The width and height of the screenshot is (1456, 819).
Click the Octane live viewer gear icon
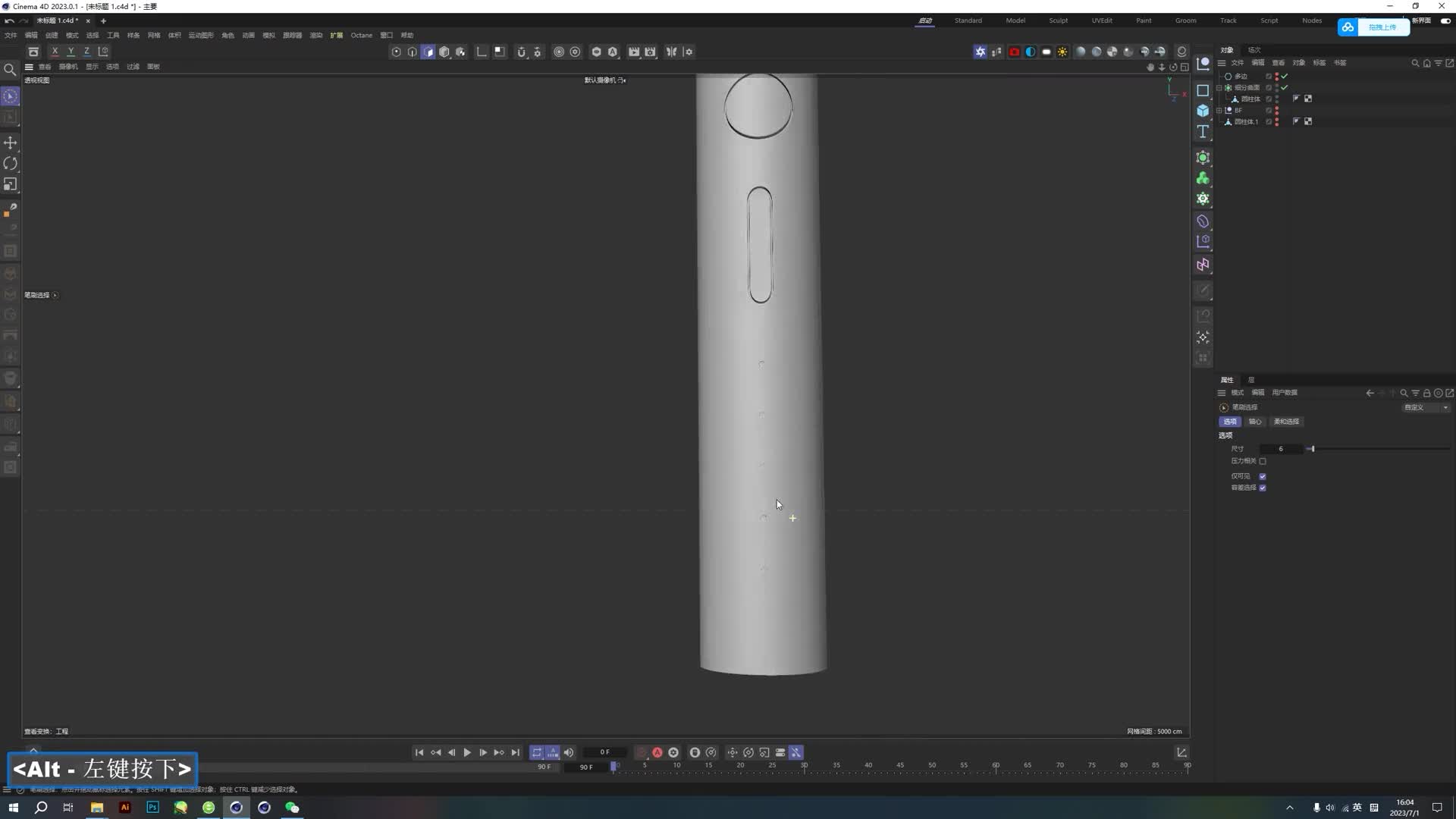point(981,52)
